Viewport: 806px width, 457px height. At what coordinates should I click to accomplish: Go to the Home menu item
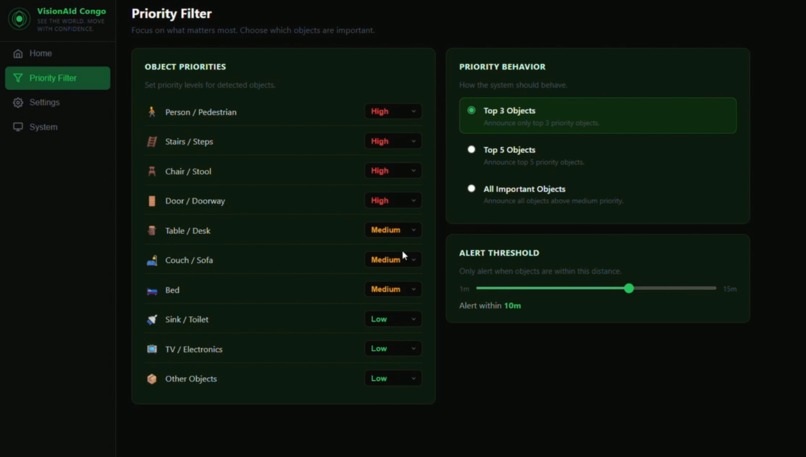58,53
